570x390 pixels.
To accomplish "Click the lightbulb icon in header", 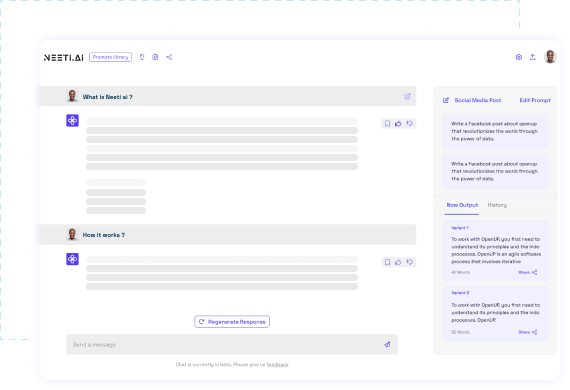I will (x=142, y=57).
